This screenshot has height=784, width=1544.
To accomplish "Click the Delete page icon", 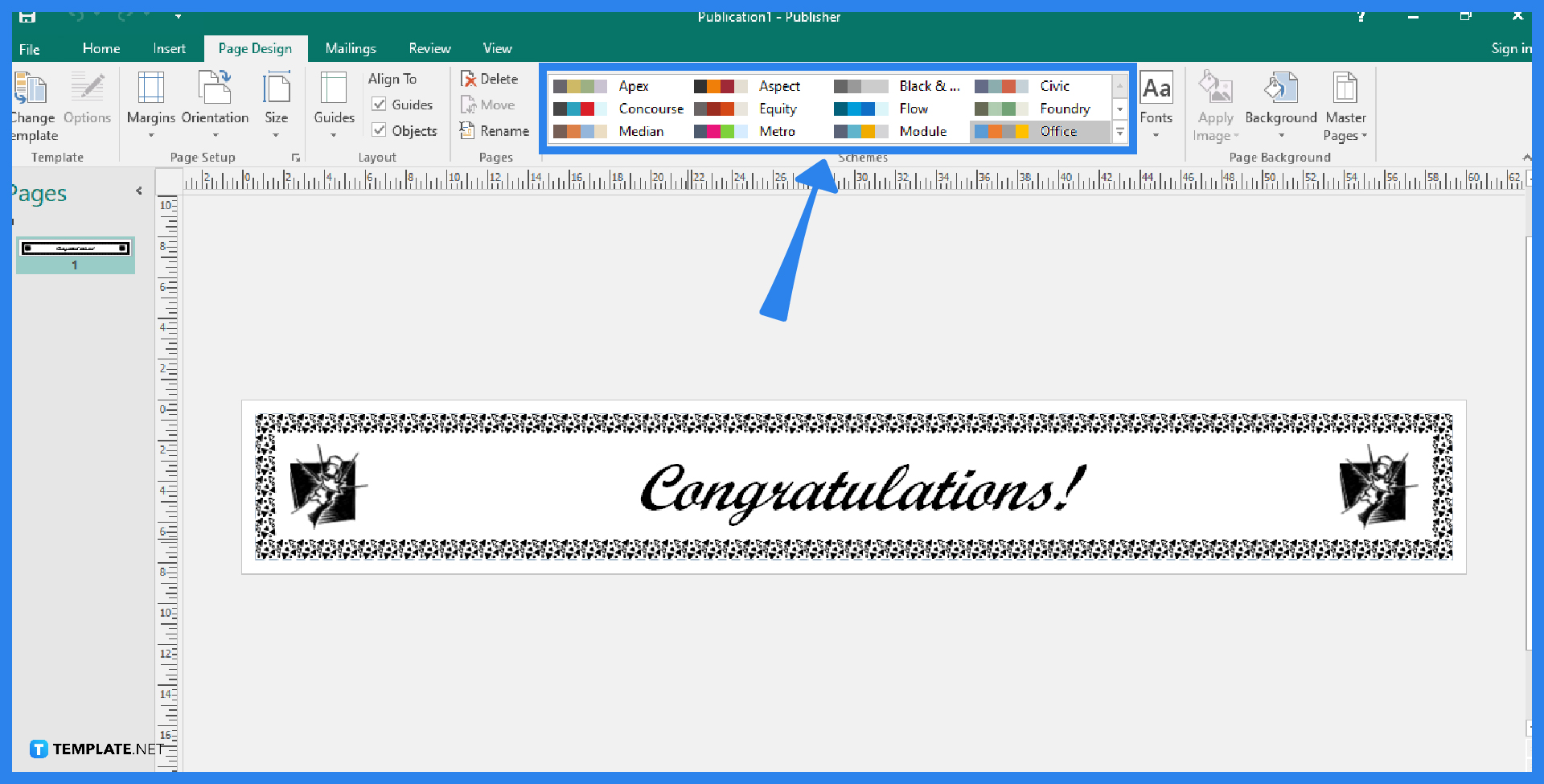I will point(490,79).
